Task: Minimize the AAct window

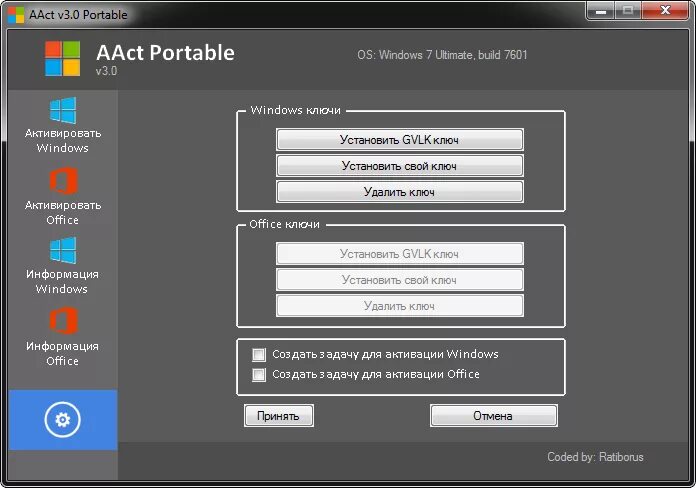Action: click(x=601, y=11)
